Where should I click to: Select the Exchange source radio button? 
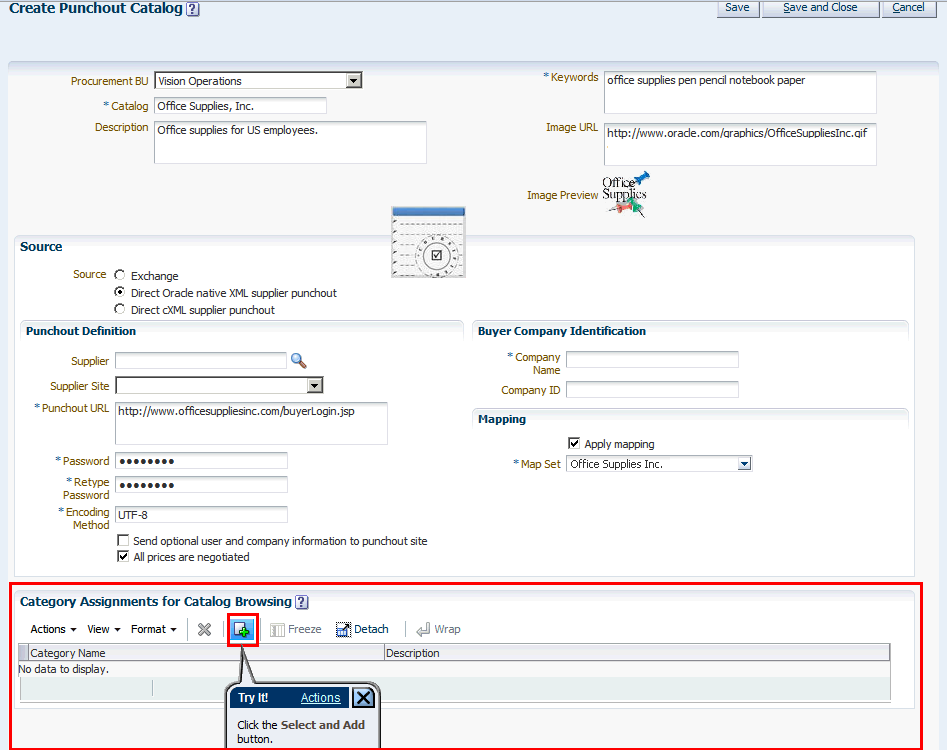point(120,275)
